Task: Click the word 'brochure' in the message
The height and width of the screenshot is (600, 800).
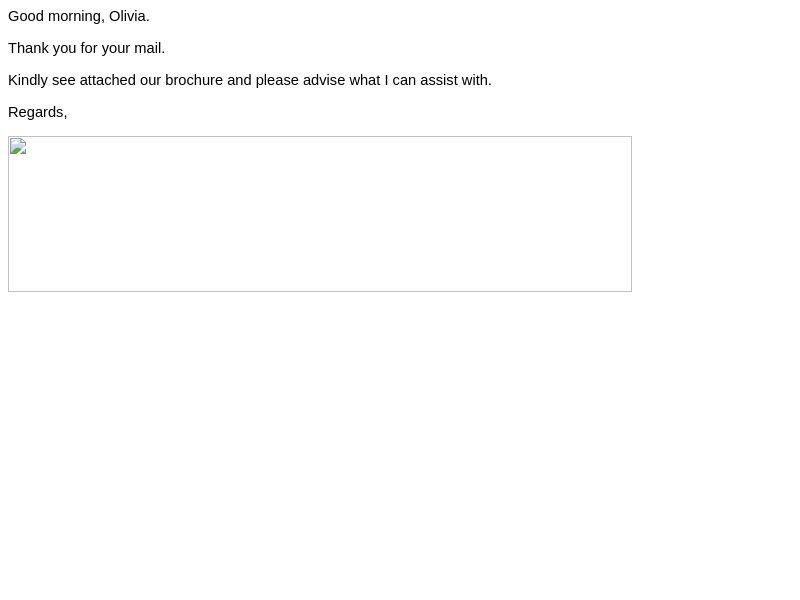Action: 194,80
